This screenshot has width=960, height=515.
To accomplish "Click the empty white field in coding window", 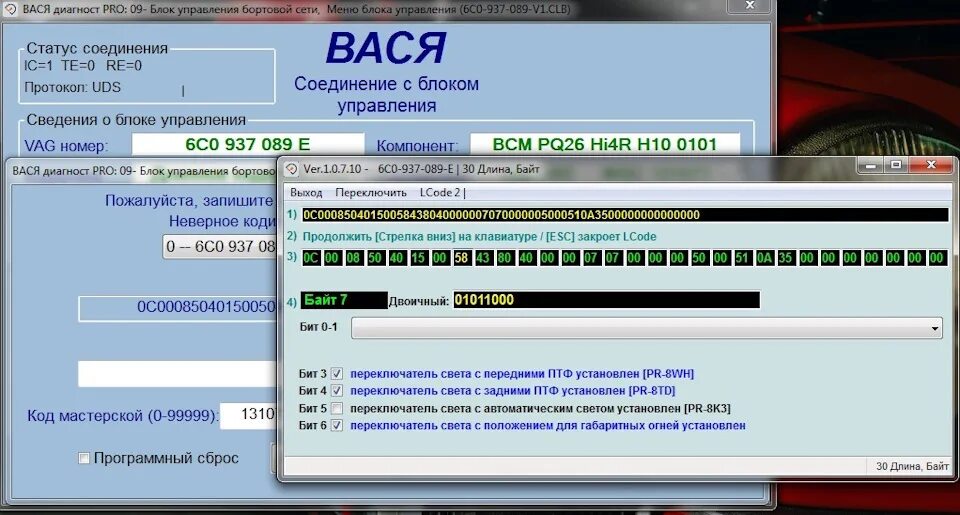I will (178, 374).
